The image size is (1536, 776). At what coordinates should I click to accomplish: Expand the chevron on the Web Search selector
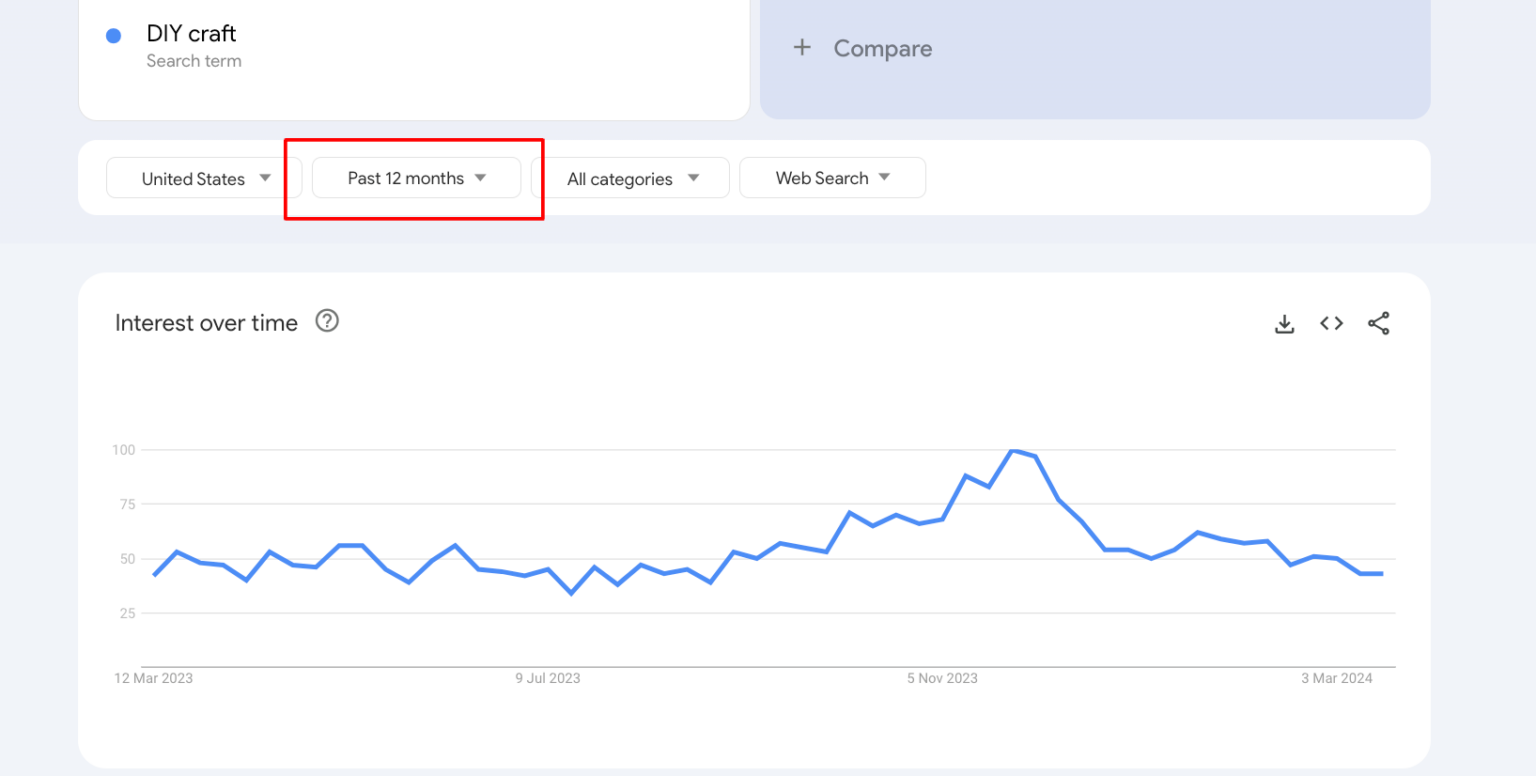coord(884,177)
